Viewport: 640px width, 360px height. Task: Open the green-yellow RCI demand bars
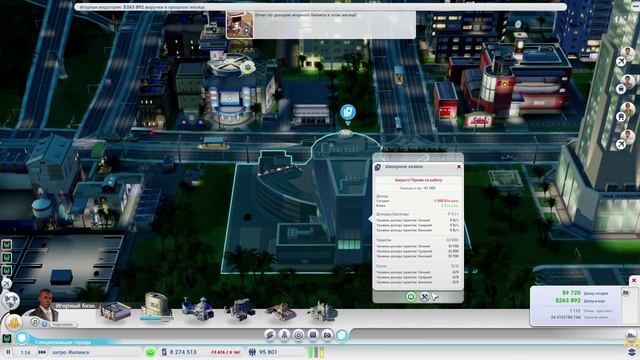pyautogui.click(x=316, y=352)
